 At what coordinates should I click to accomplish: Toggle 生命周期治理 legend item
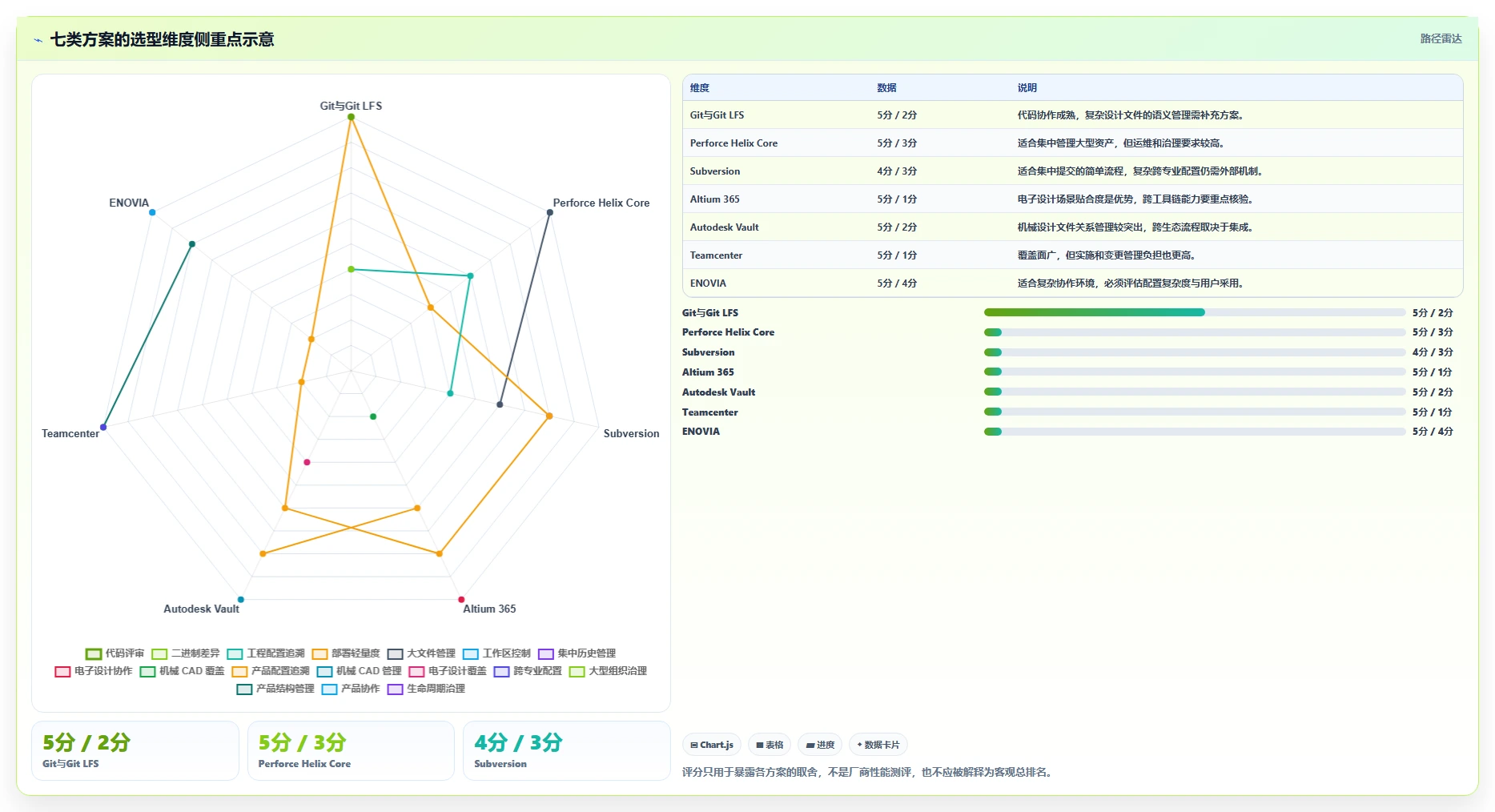tap(426, 689)
